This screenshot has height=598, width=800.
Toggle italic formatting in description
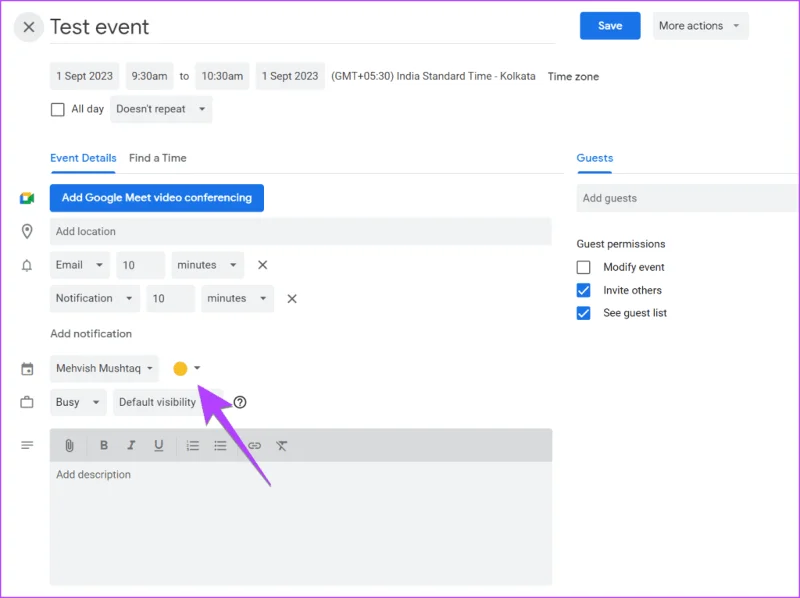(x=131, y=445)
